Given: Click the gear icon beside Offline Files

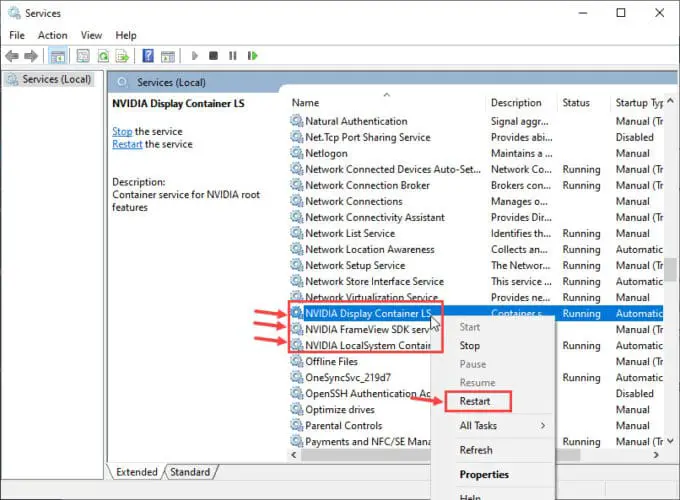Looking at the screenshot, I should [297, 361].
